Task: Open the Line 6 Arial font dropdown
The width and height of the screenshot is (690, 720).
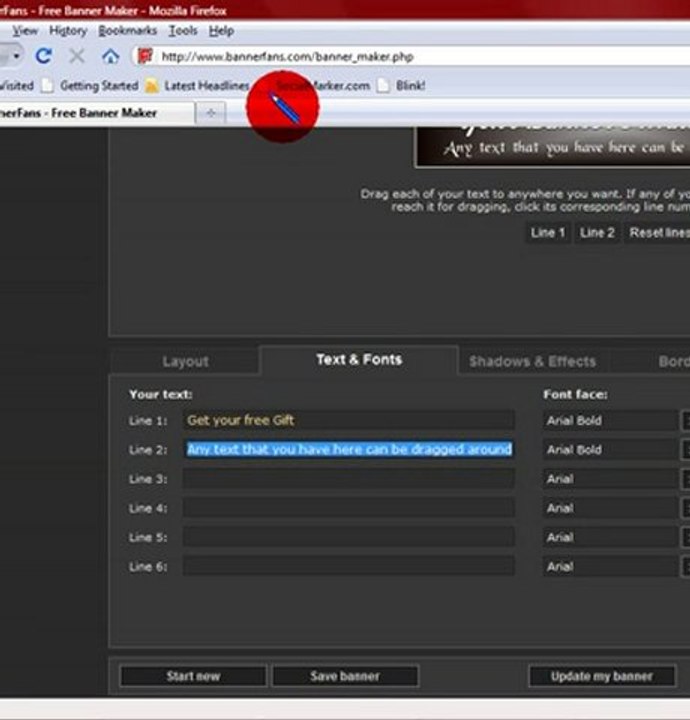Action: (616, 567)
